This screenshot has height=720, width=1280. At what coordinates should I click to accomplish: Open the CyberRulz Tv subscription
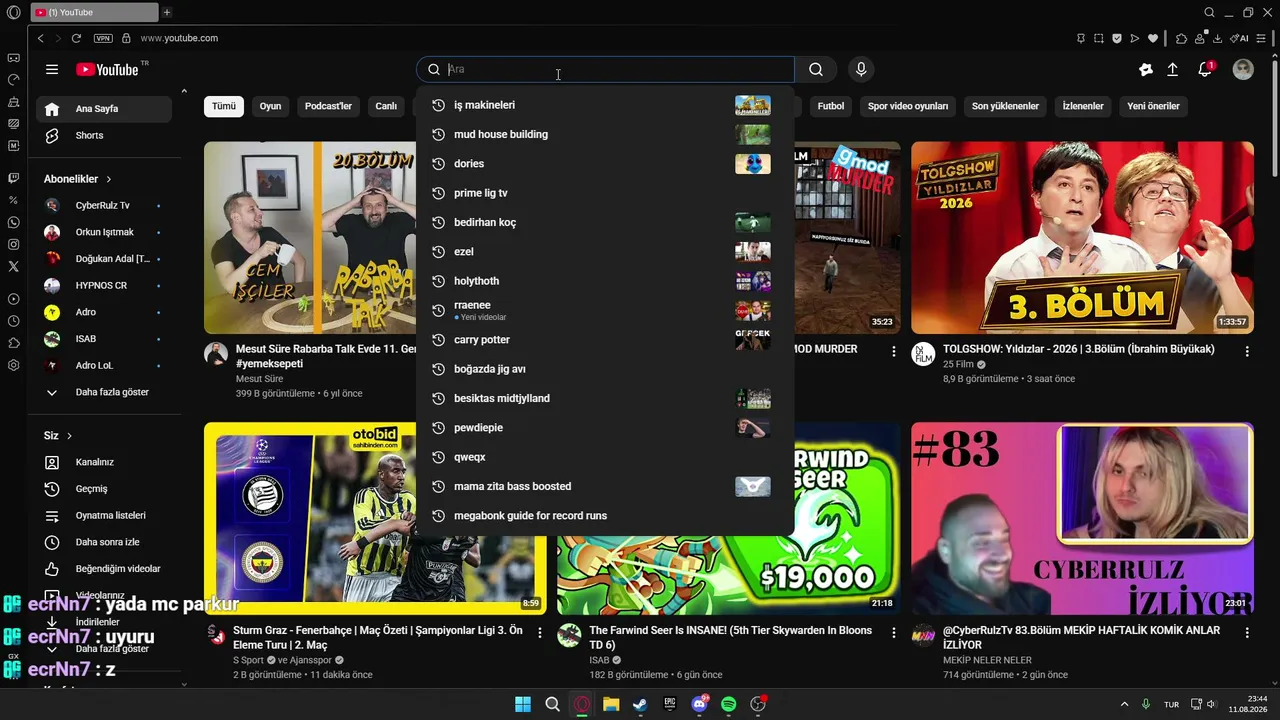tap(104, 205)
